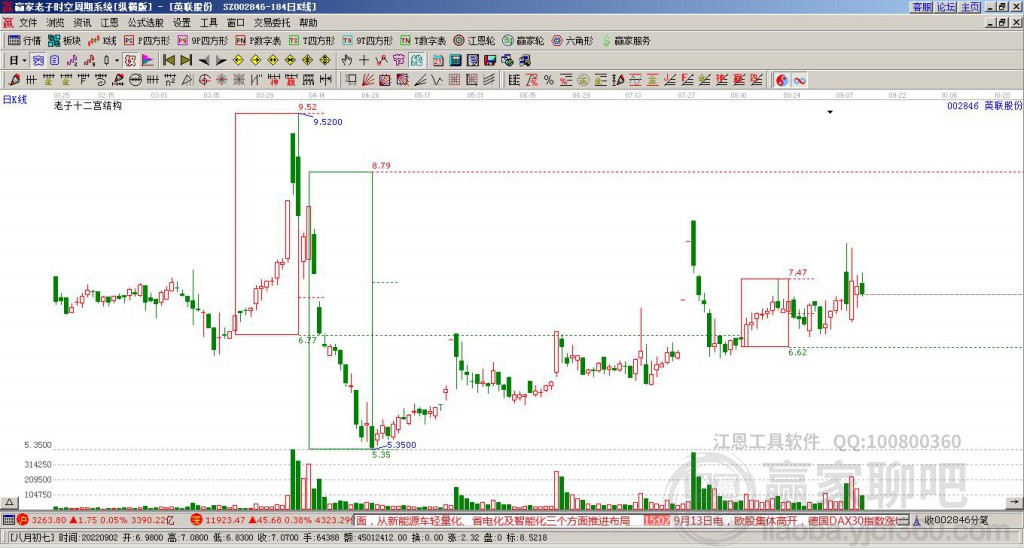The width and height of the screenshot is (1024, 548).
Task: Select the crosshair cursor tool
Action: coord(364,61)
